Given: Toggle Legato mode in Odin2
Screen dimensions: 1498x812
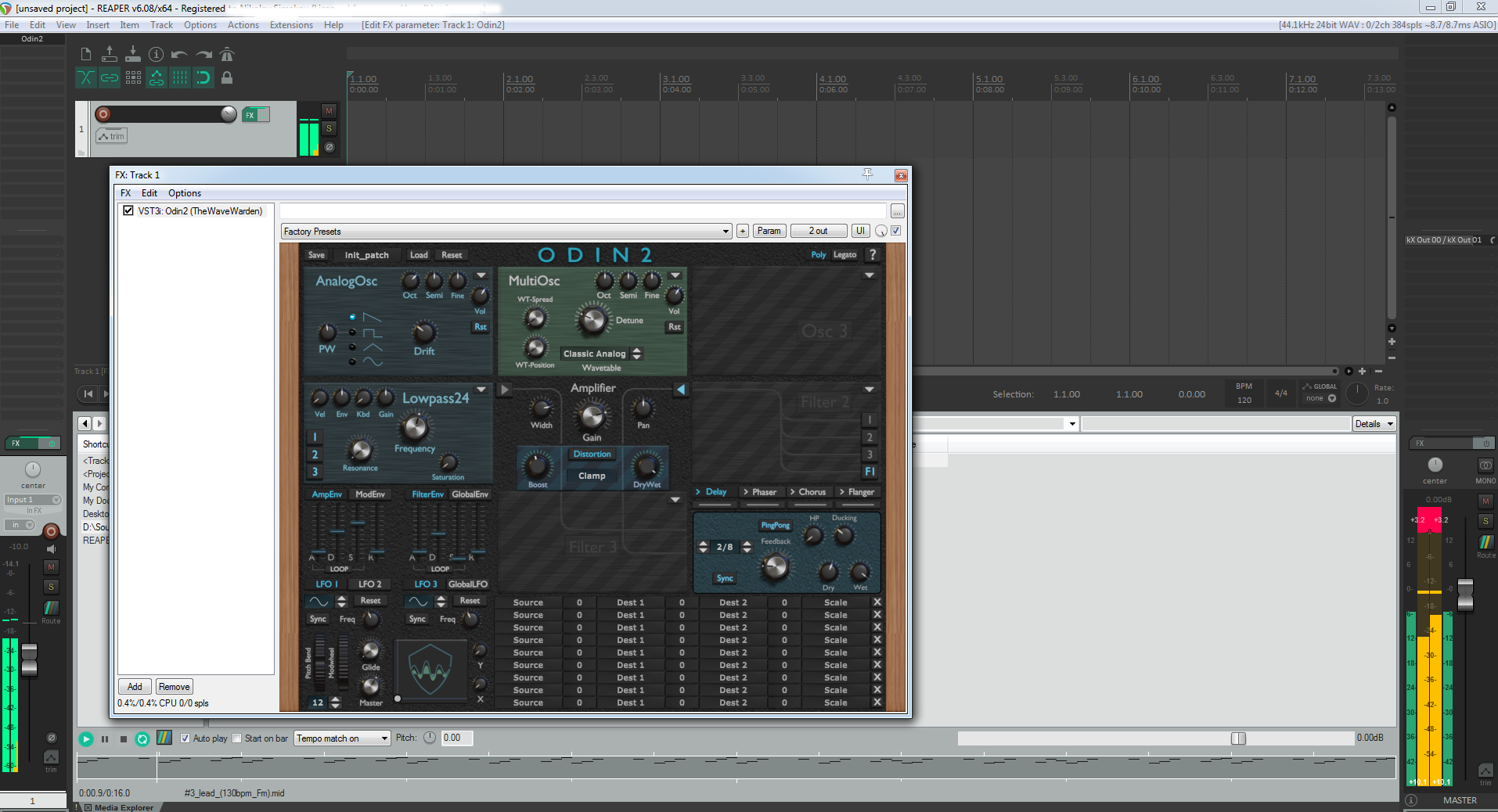Looking at the screenshot, I should (x=844, y=255).
